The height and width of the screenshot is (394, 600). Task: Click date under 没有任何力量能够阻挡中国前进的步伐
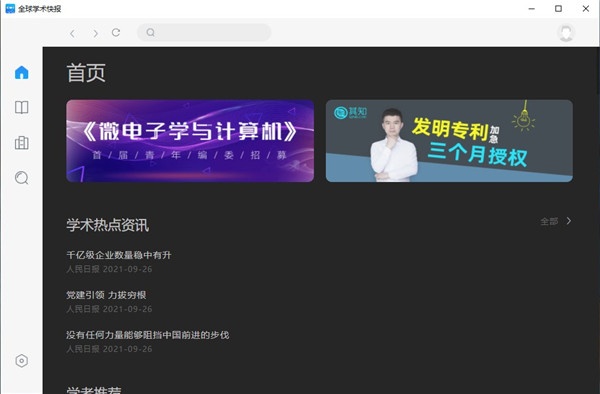(127, 349)
